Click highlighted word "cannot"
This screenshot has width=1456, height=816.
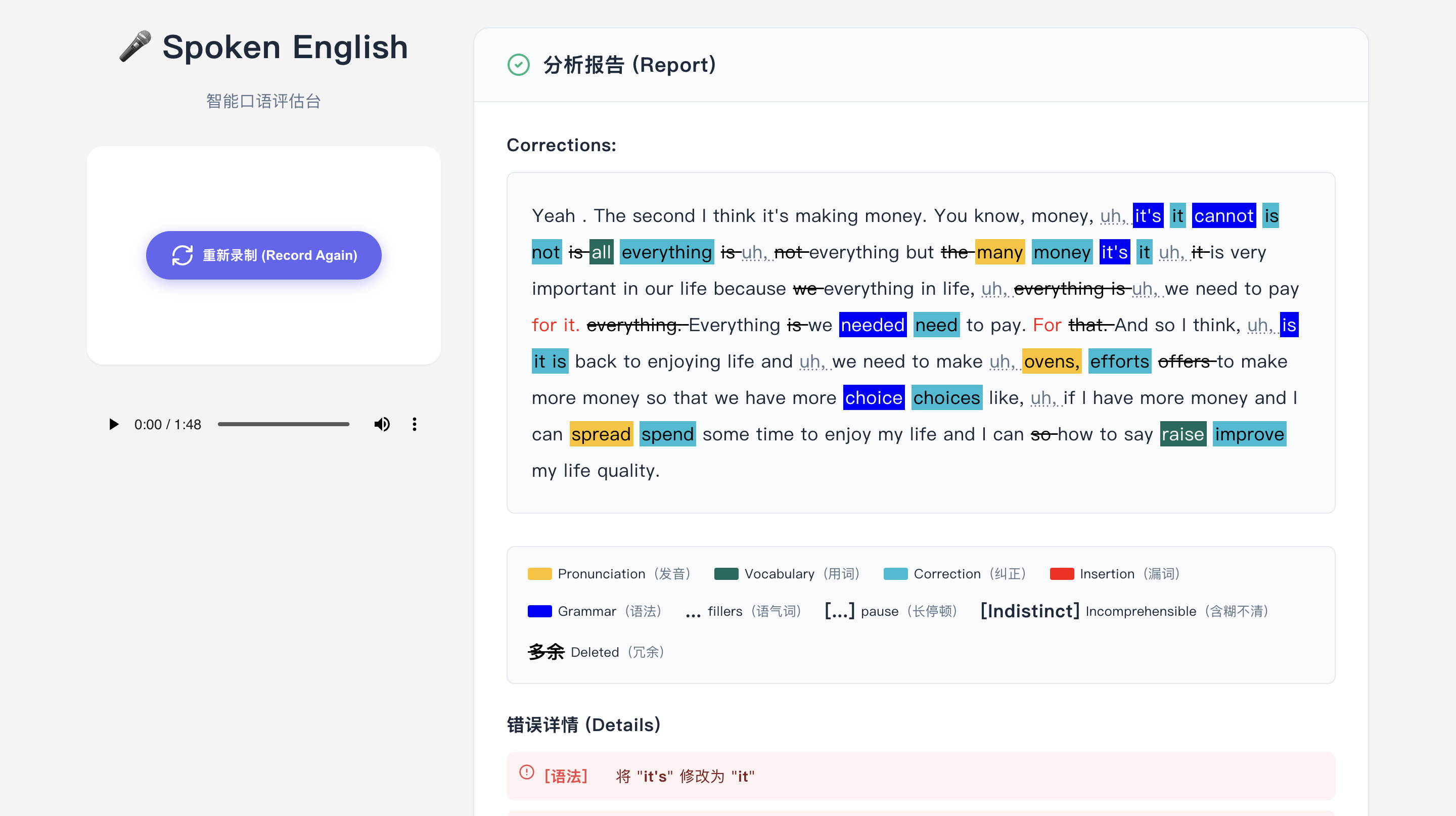pyautogui.click(x=1223, y=215)
